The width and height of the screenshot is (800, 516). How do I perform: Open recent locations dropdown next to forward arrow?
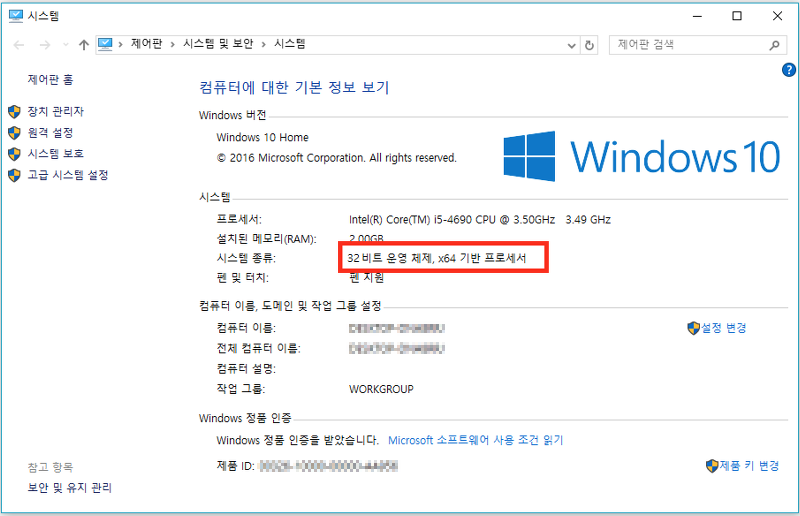pos(65,45)
